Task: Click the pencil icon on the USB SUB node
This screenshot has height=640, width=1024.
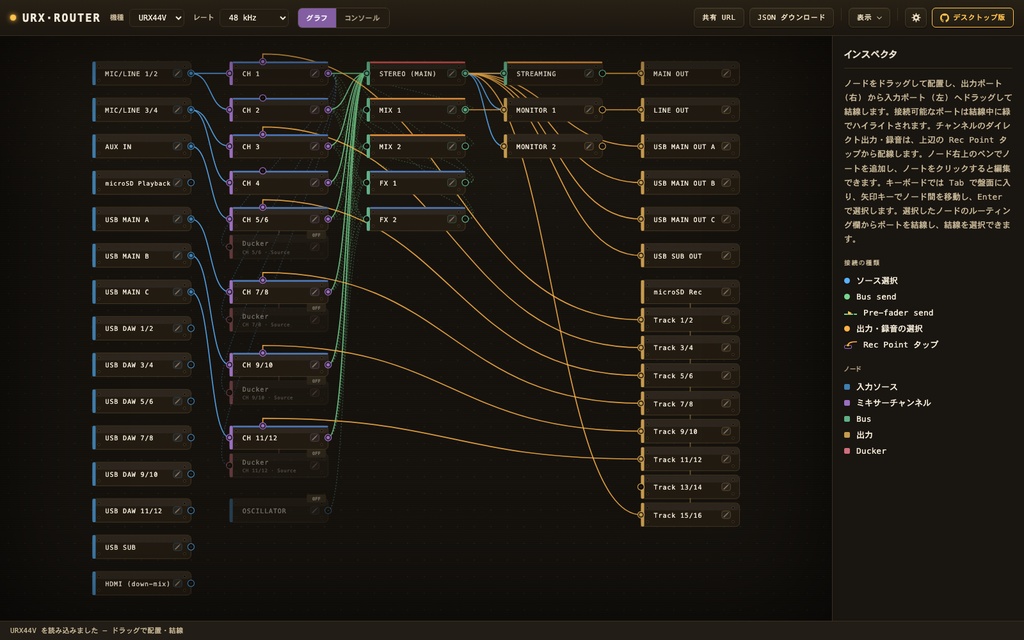Action: 177,547
